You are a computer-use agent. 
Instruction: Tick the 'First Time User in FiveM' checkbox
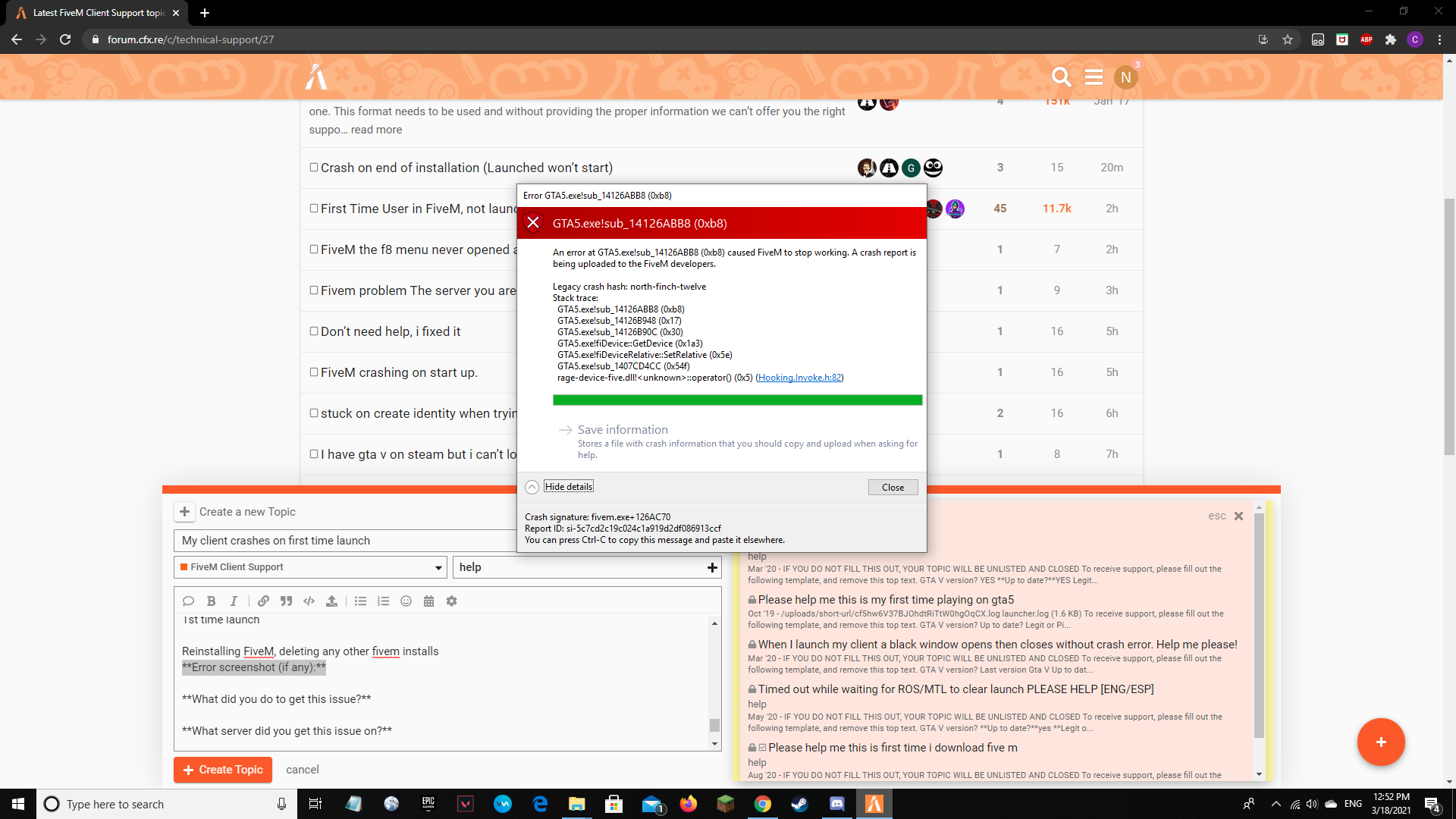point(314,208)
